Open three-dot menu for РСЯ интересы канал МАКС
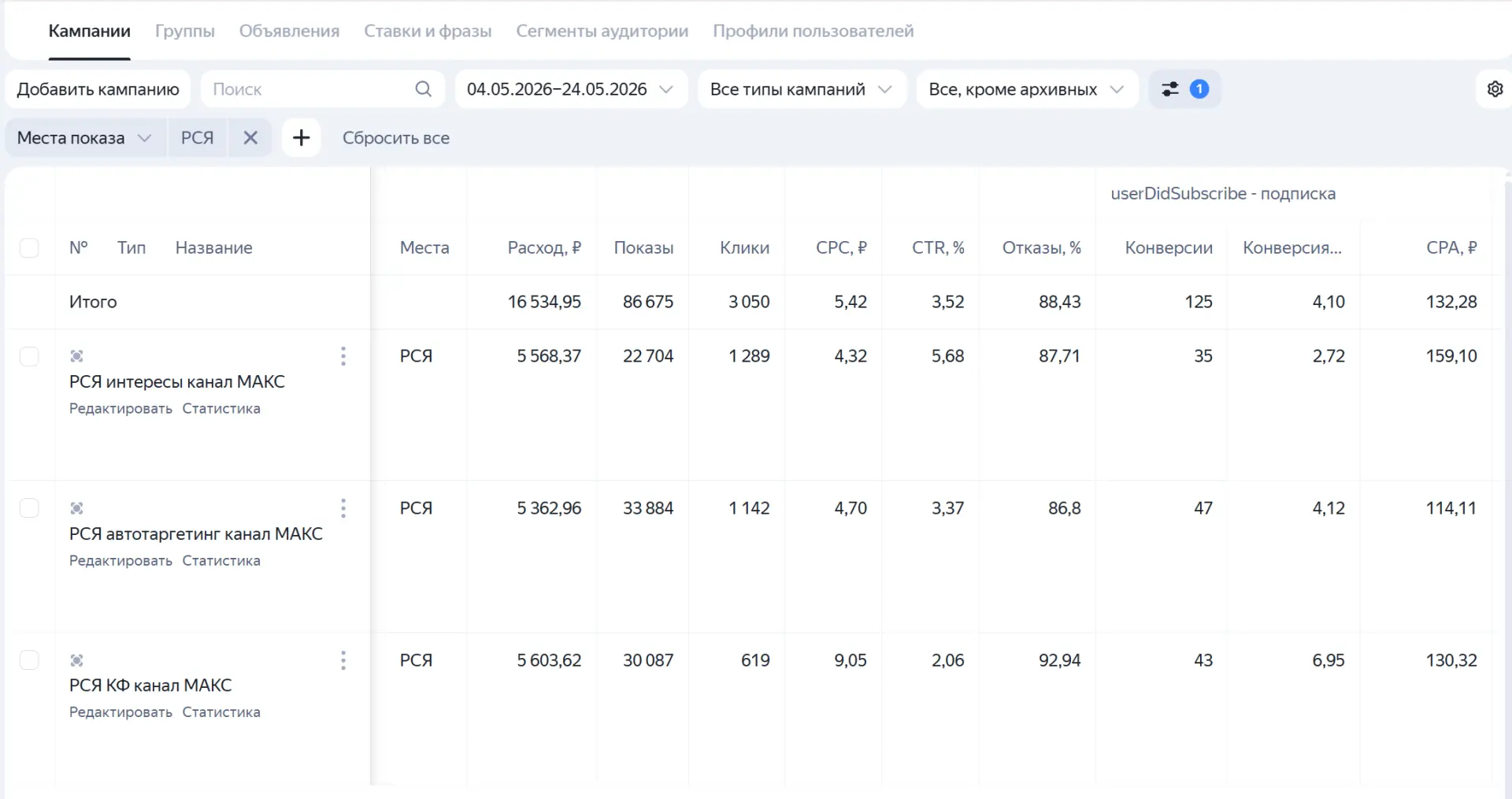Viewport: 1512px width, 799px height. click(x=343, y=356)
